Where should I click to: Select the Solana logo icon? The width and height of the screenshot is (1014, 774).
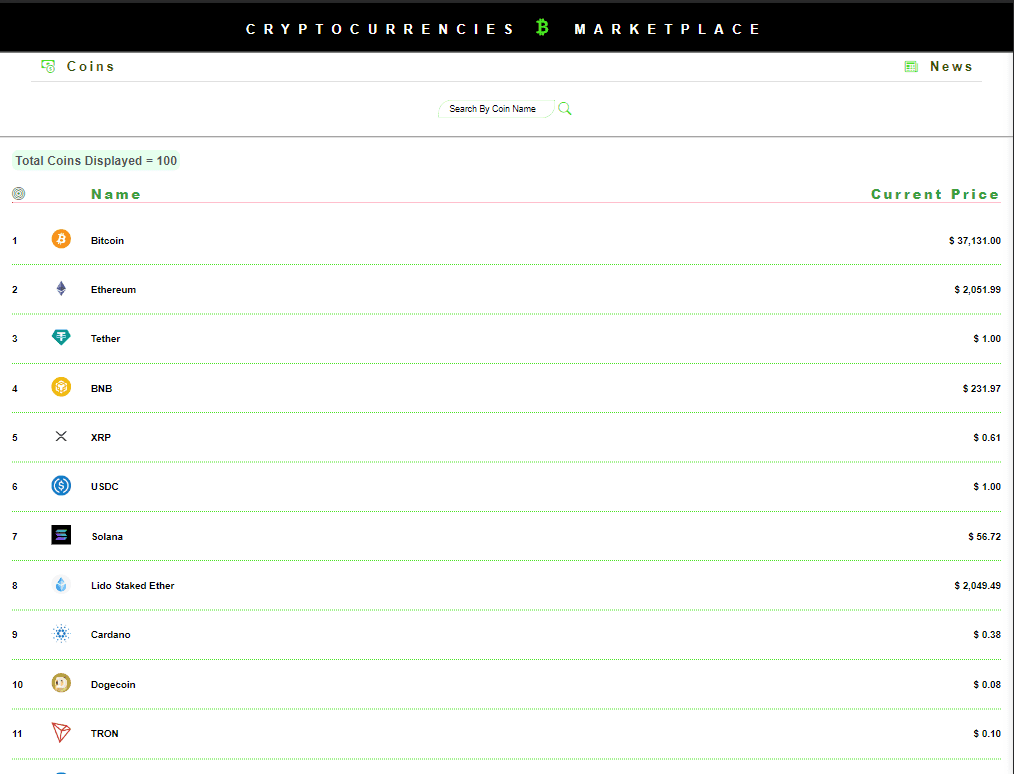point(61,535)
